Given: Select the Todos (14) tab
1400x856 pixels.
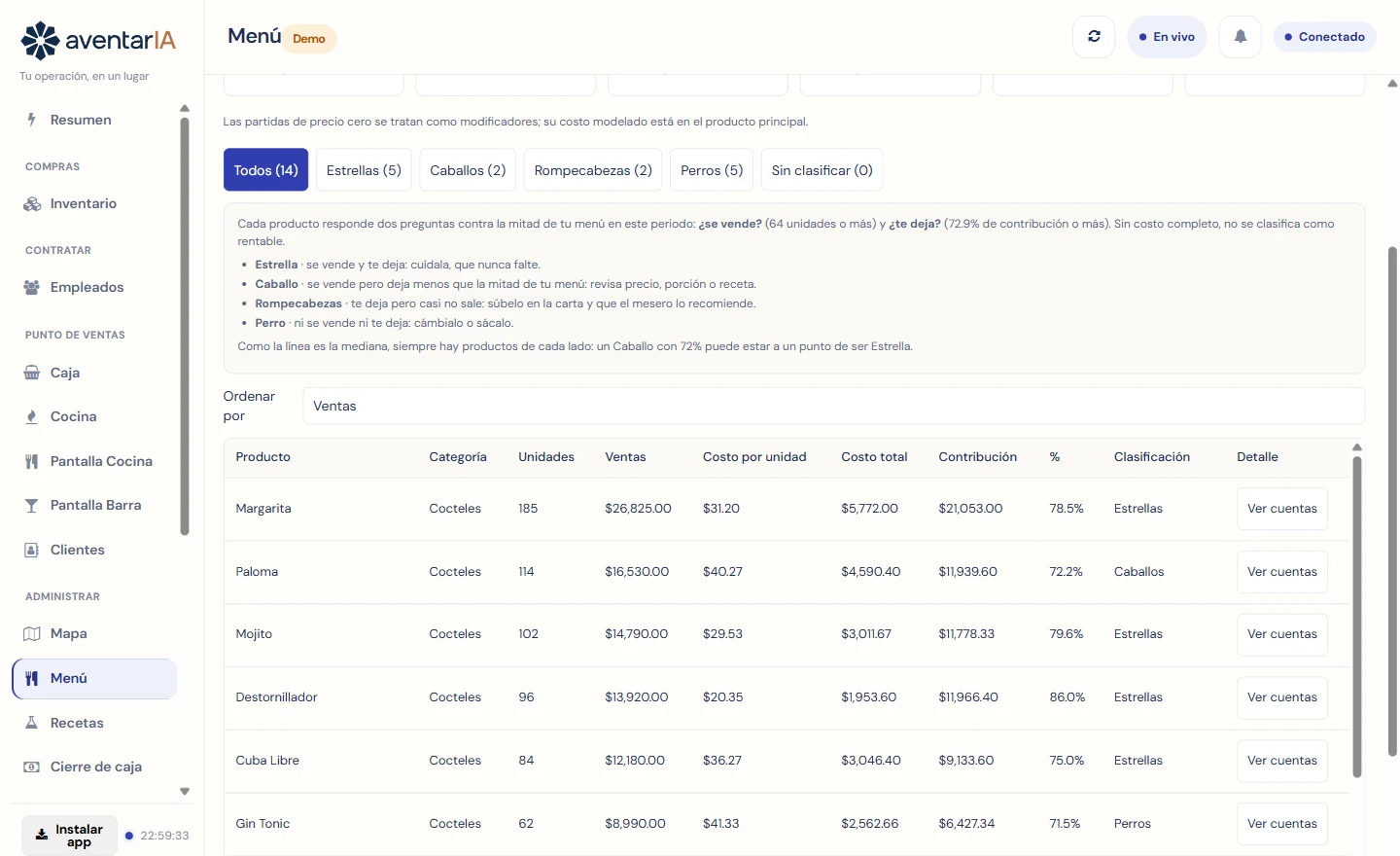Looking at the screenshot, I should (x=266, y=170).
